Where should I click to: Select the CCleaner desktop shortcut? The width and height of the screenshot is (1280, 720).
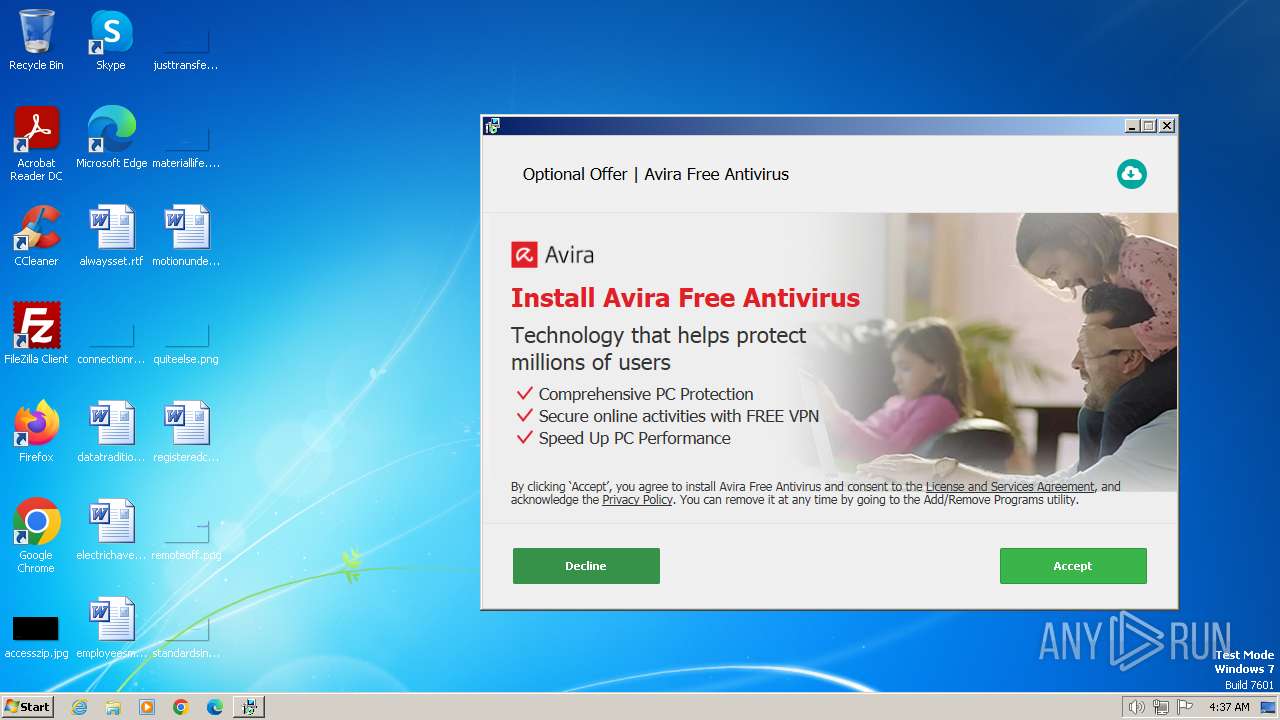click(x=36, y=236)
